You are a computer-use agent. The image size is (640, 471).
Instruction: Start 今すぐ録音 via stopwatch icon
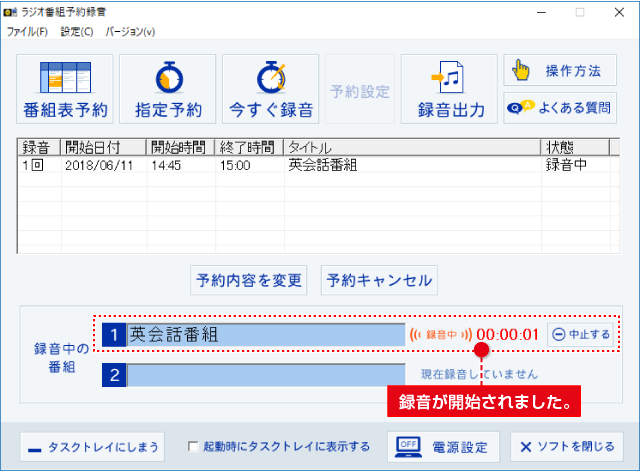click(x=271, y=77)
